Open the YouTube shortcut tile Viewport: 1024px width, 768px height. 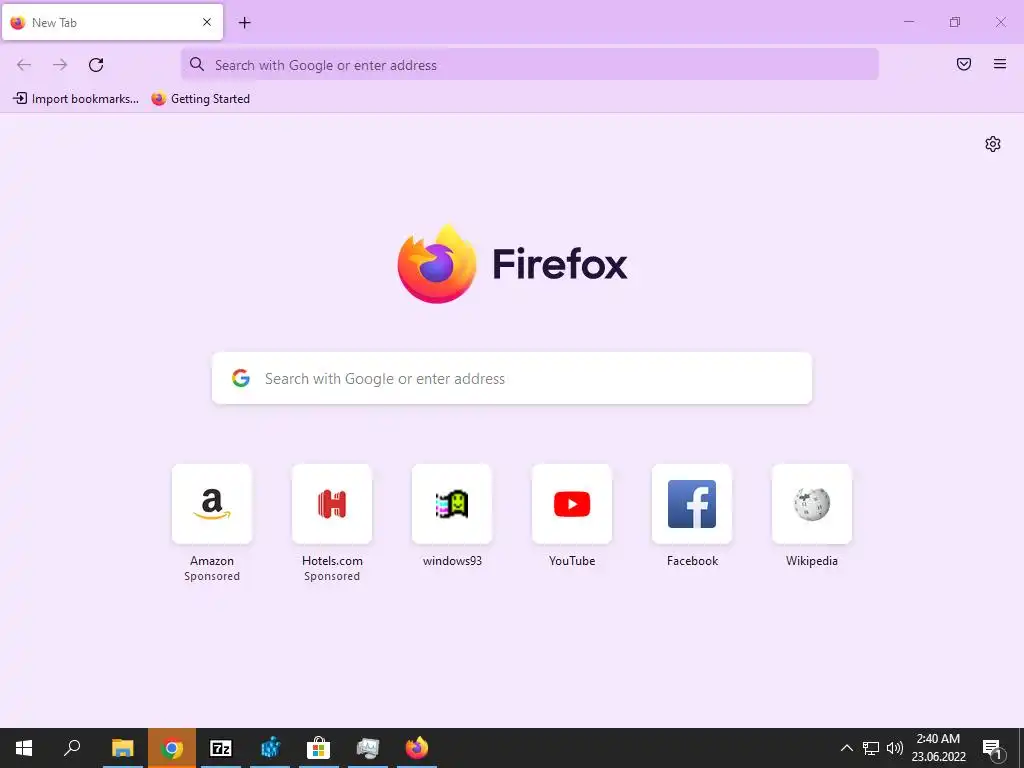pos(572,504)
